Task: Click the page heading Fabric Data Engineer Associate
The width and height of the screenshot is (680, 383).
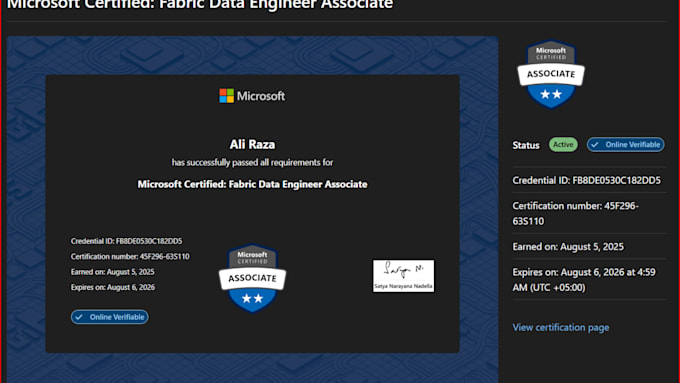Action: (200, 4)
